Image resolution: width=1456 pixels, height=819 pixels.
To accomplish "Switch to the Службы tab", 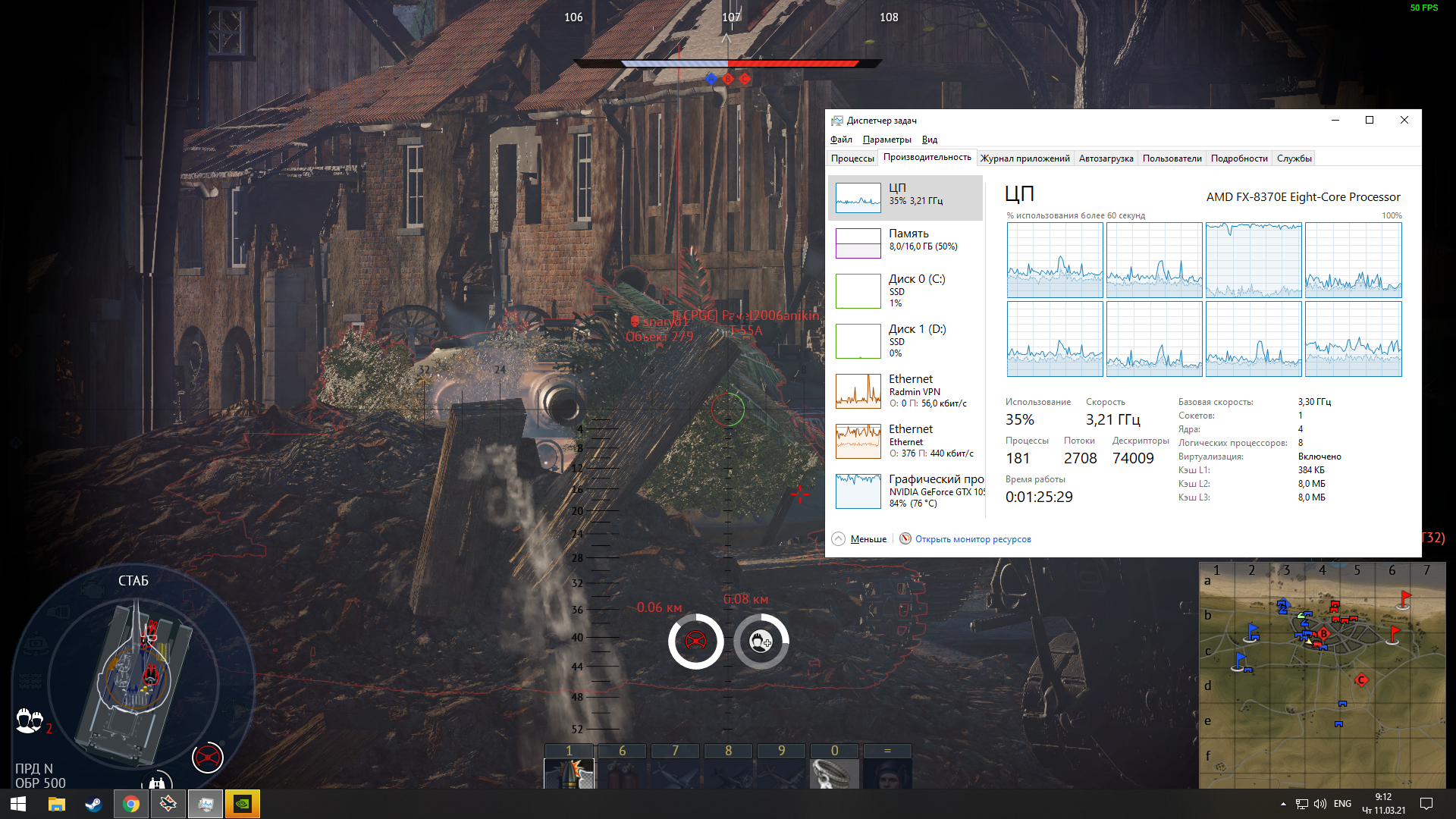I will [1294, 158].
